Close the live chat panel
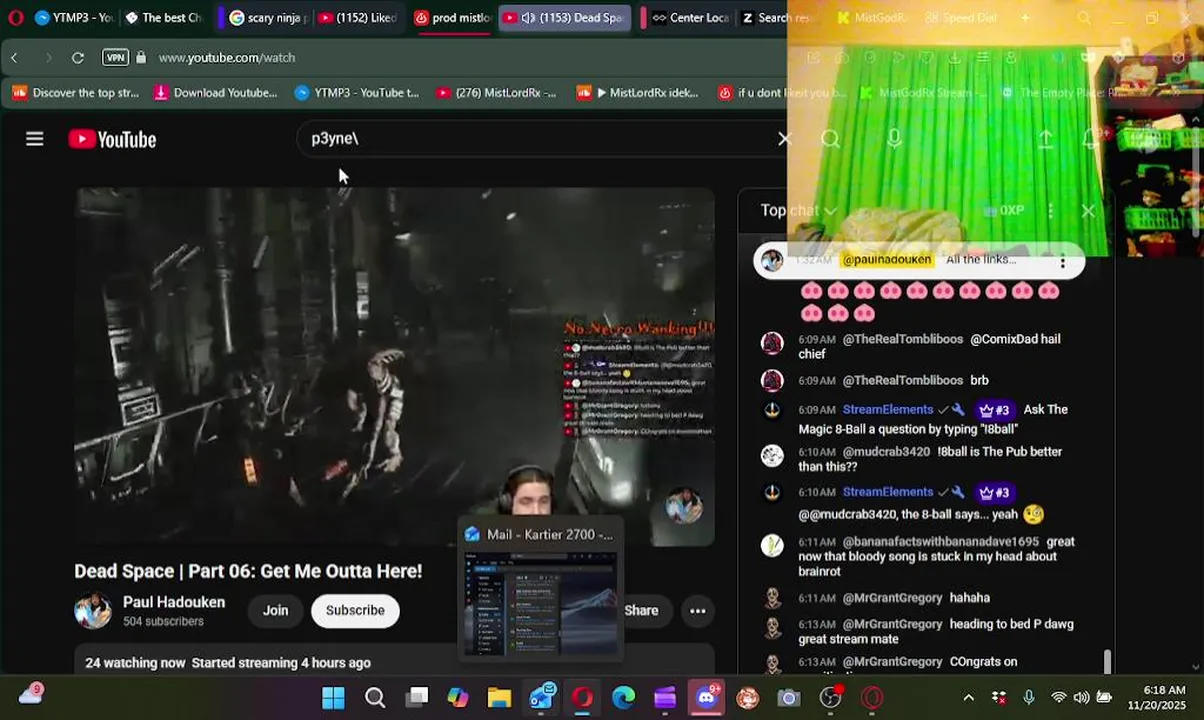Screen dimensions: 1204x720 [x=1088, y=211]
